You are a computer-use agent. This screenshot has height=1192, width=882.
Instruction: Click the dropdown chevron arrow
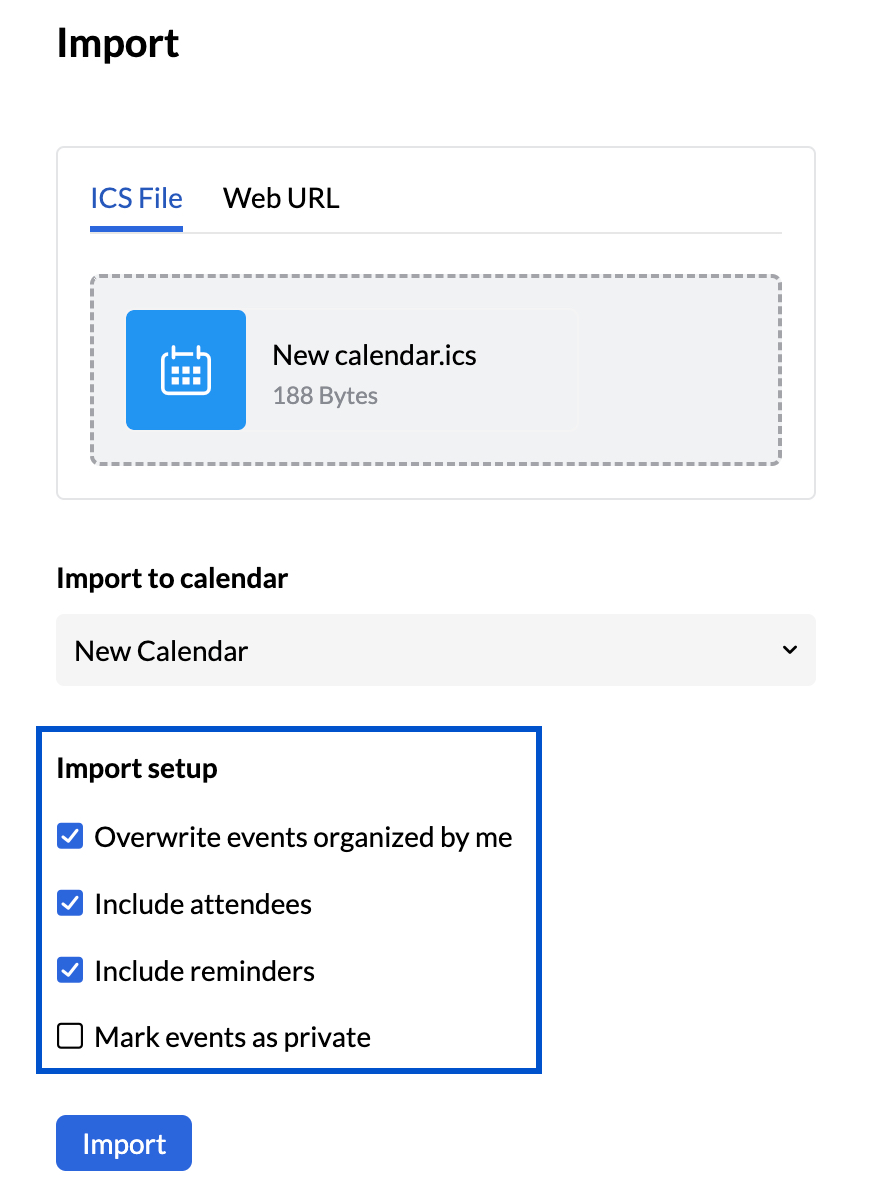point(789,650)
